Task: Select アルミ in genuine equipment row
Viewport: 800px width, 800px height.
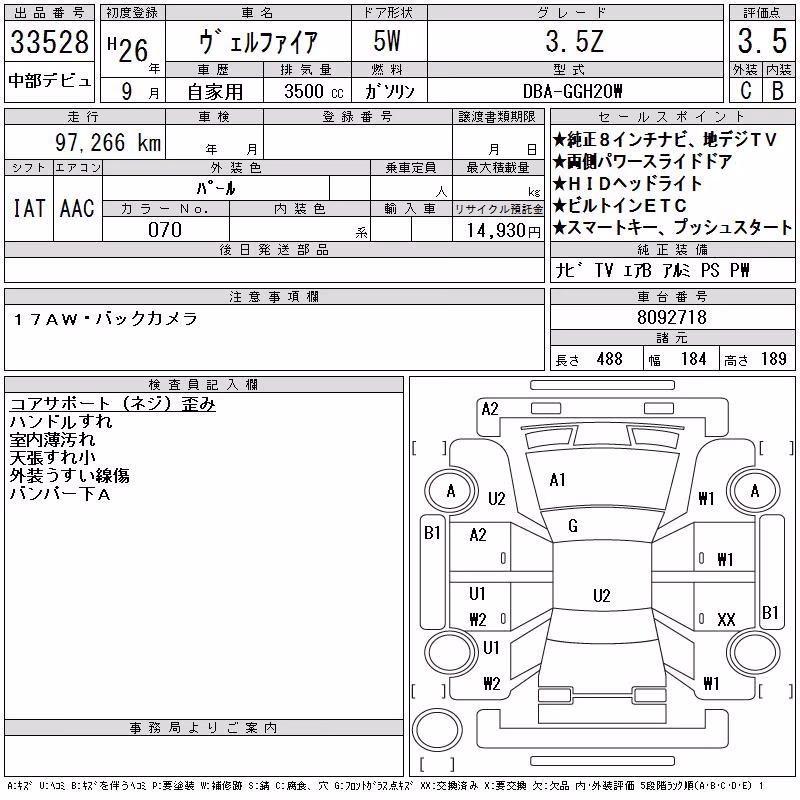Action: (676, 270)
